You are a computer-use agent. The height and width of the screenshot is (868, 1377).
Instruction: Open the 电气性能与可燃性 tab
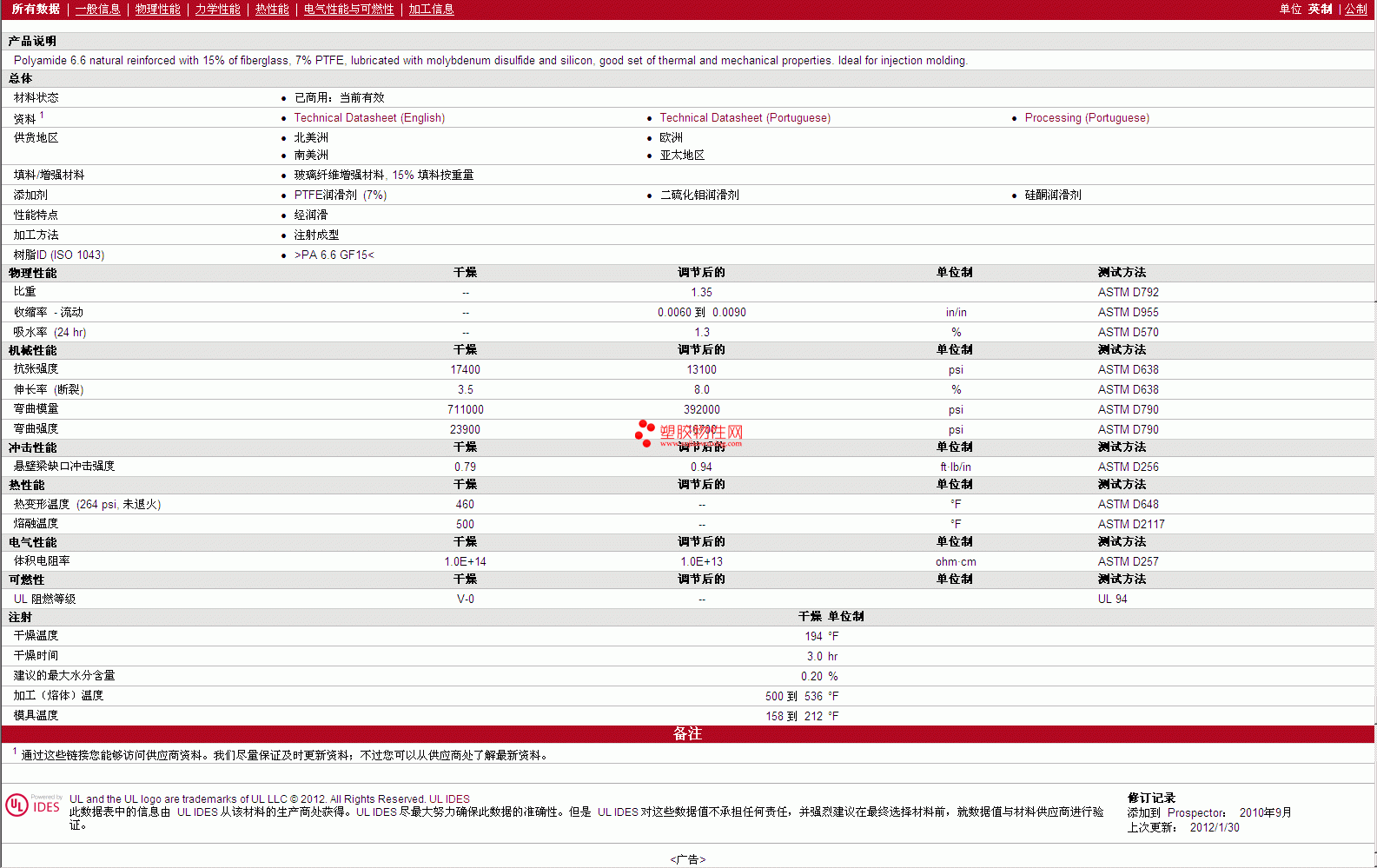coord(348,9)
